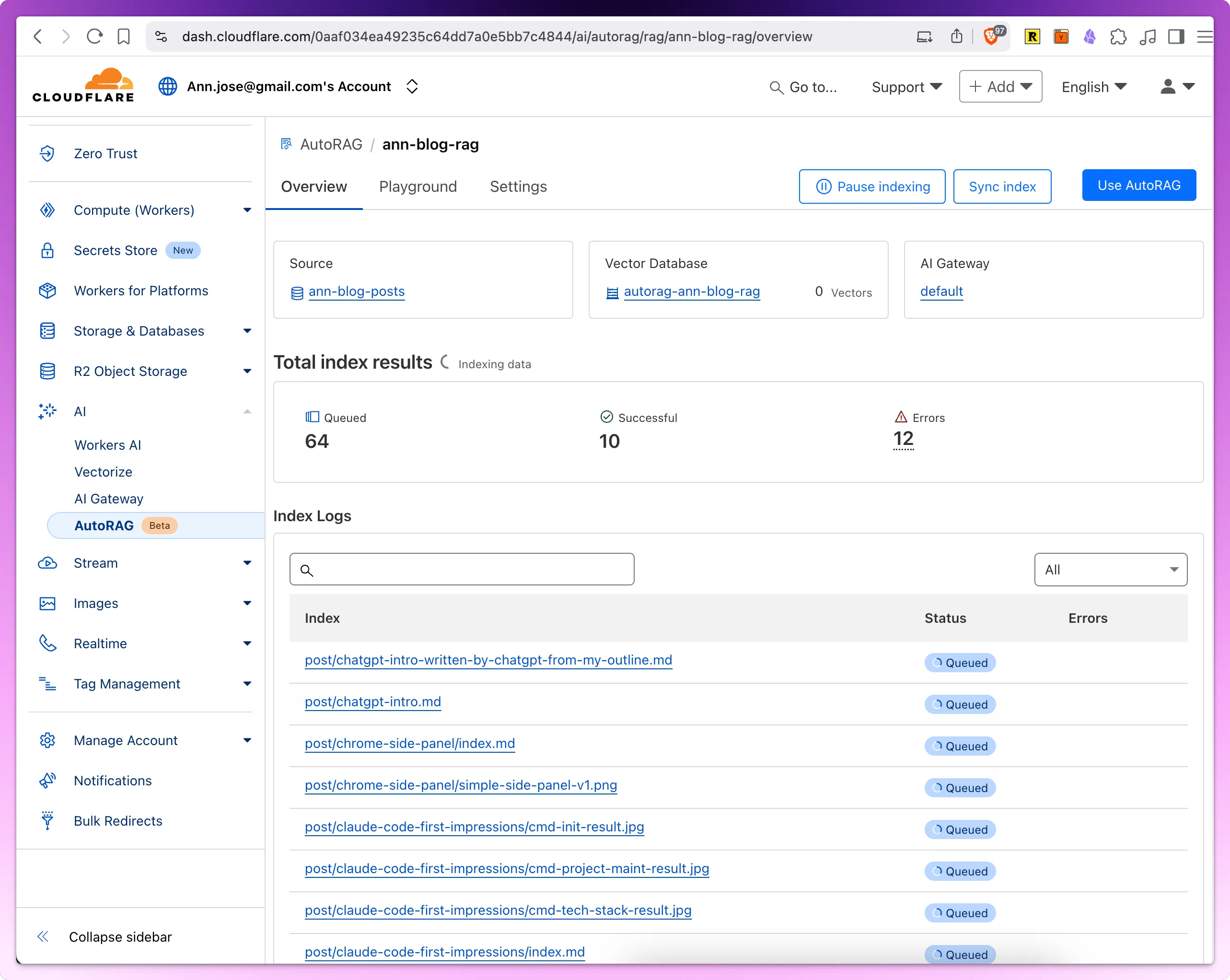Switch to the Playground tab
This screenshot has width=1230, height=980.
click(x=418, y=187)
